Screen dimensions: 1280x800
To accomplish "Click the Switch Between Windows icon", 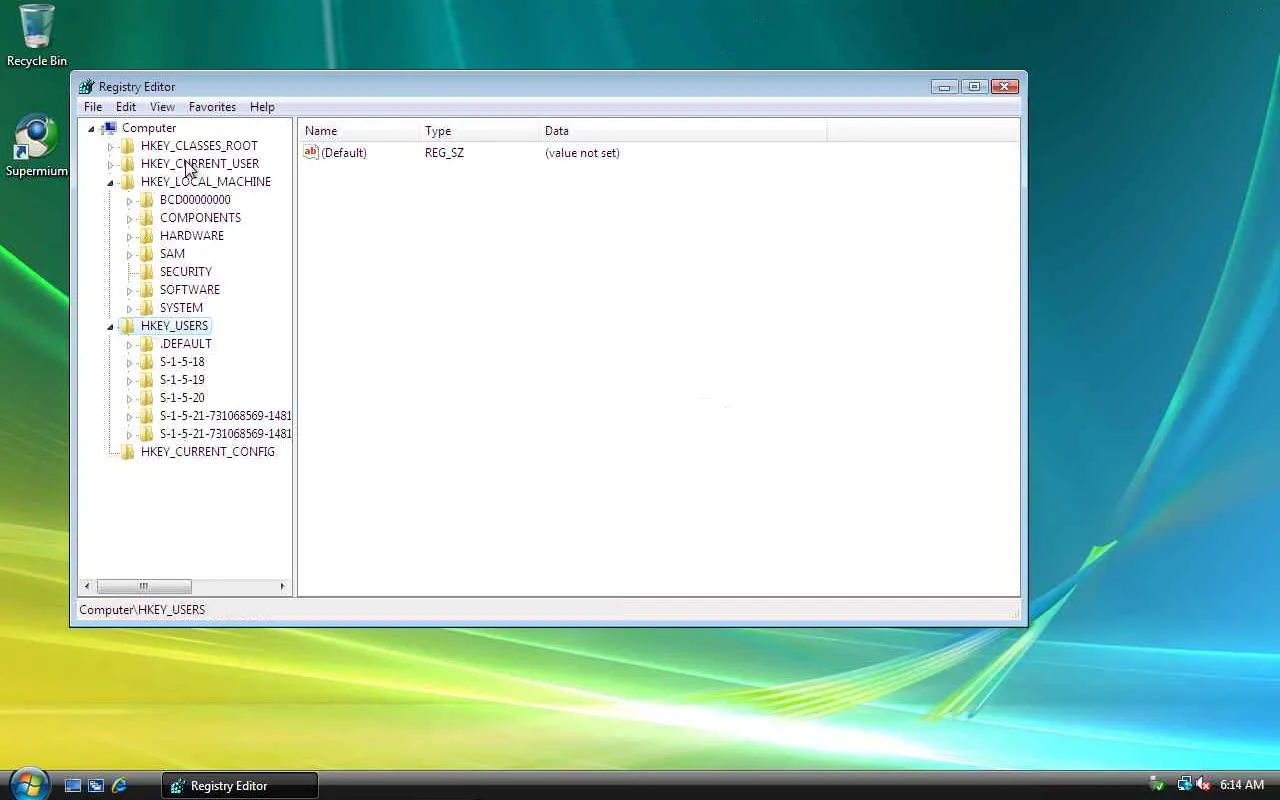I will pos(96,786).
